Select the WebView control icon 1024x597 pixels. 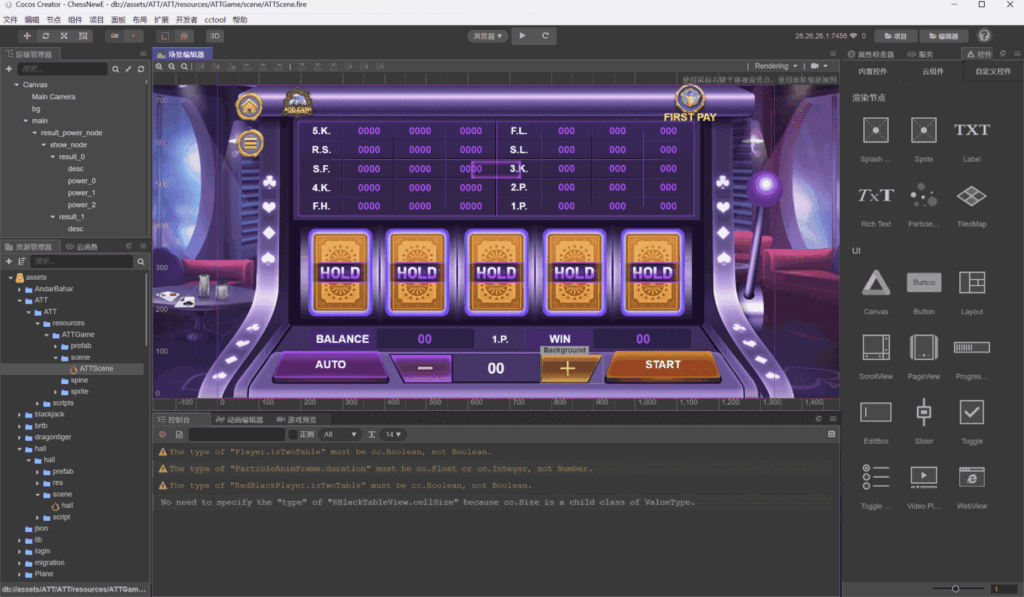point(970,479)
